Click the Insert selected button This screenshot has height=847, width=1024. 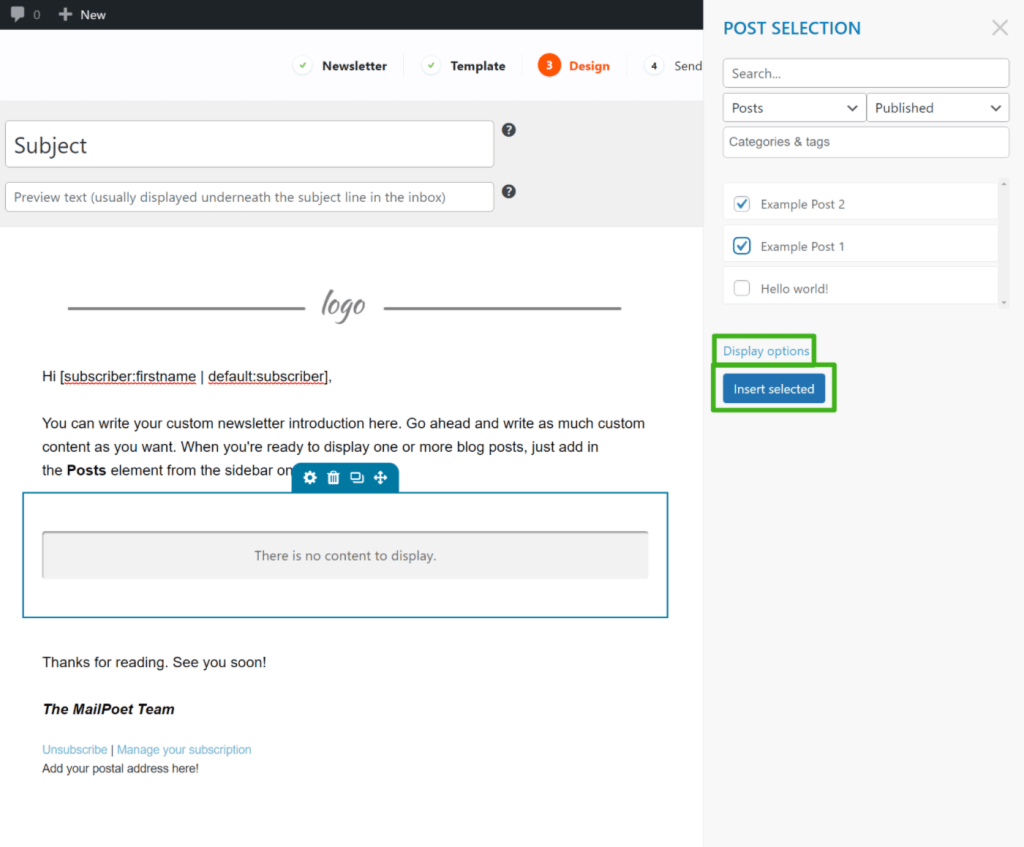pos(773,389)
